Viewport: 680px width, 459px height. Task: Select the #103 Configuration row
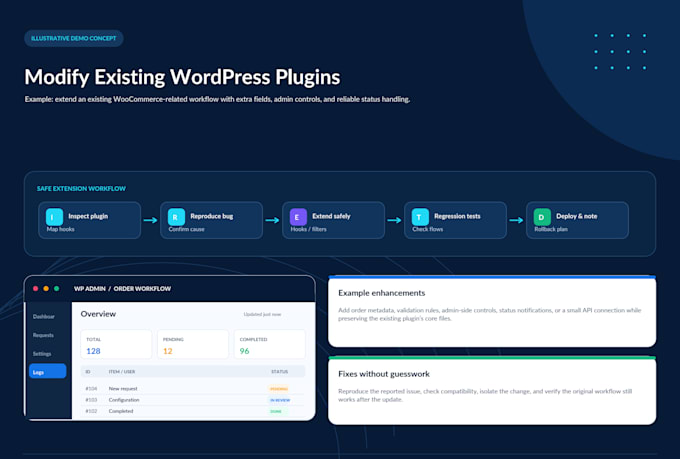point(193,400)
